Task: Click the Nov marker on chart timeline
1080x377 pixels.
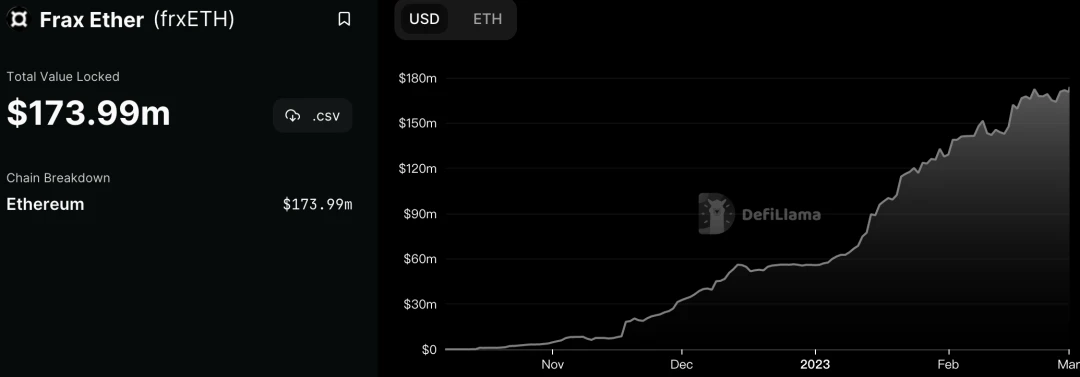Action: pos(552,365)
